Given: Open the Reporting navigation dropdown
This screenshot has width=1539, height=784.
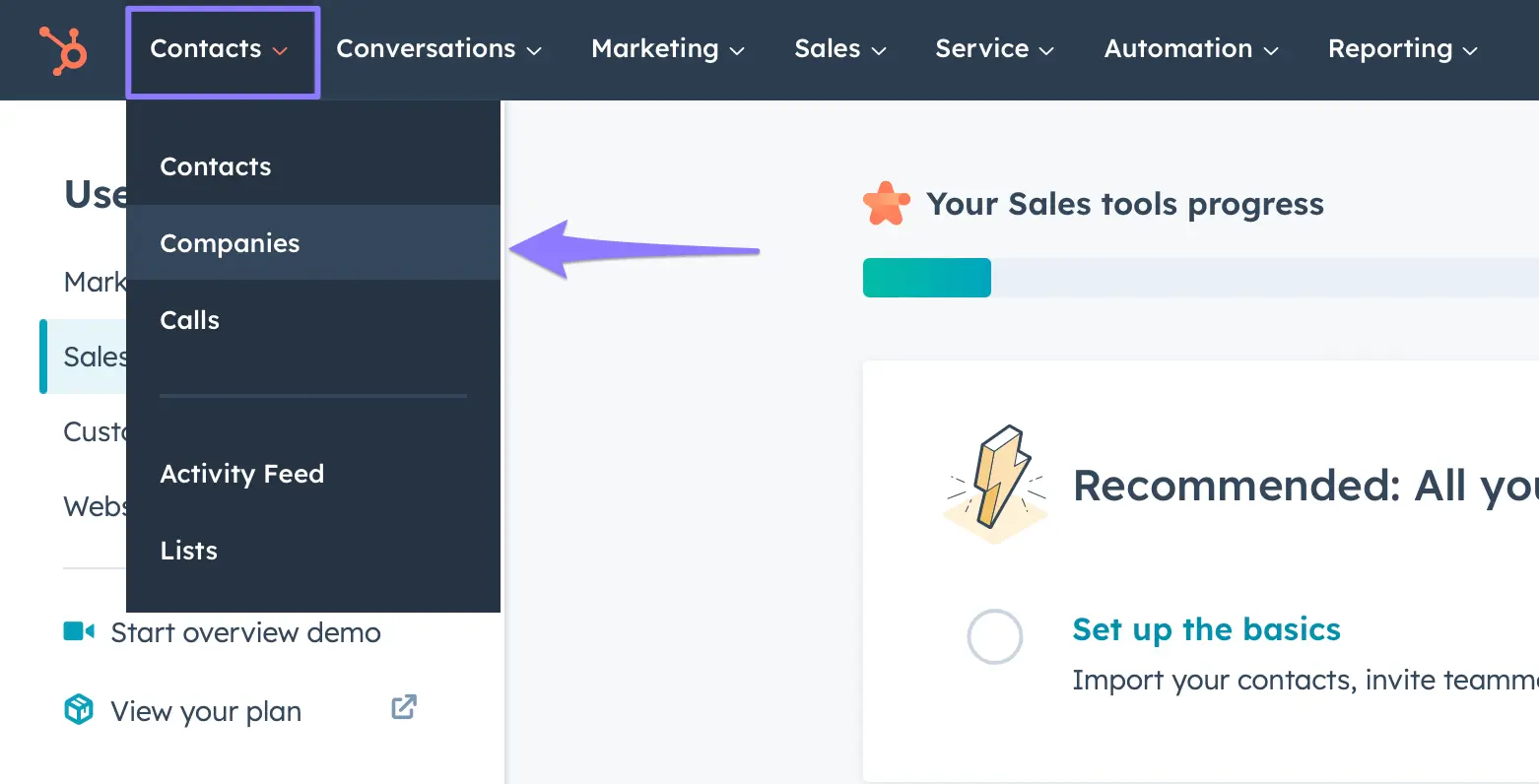Looking at the screenshot, I should pyautogui.click(x=1403, y=49).
